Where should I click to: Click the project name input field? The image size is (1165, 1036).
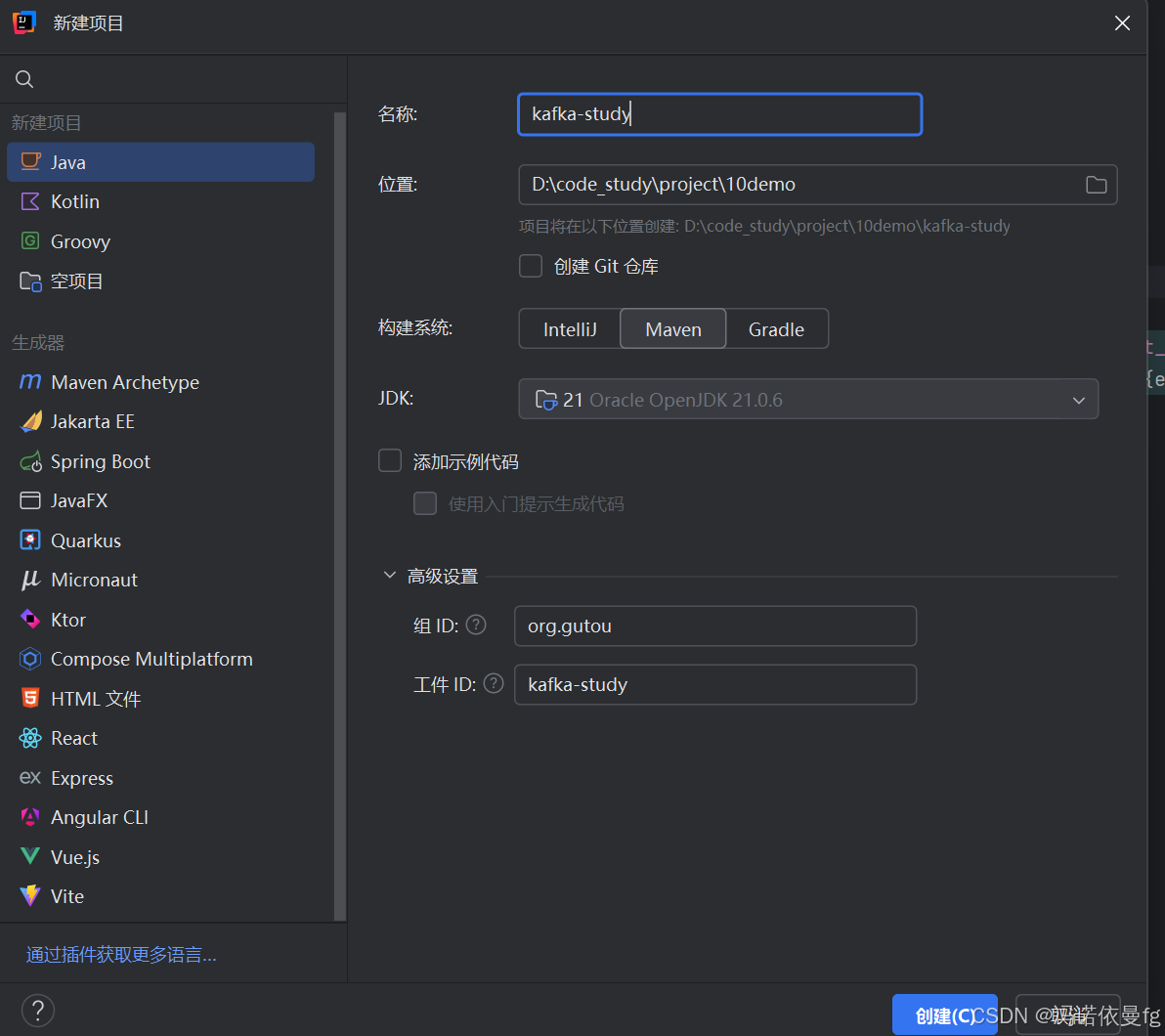(x=720, y=113)
